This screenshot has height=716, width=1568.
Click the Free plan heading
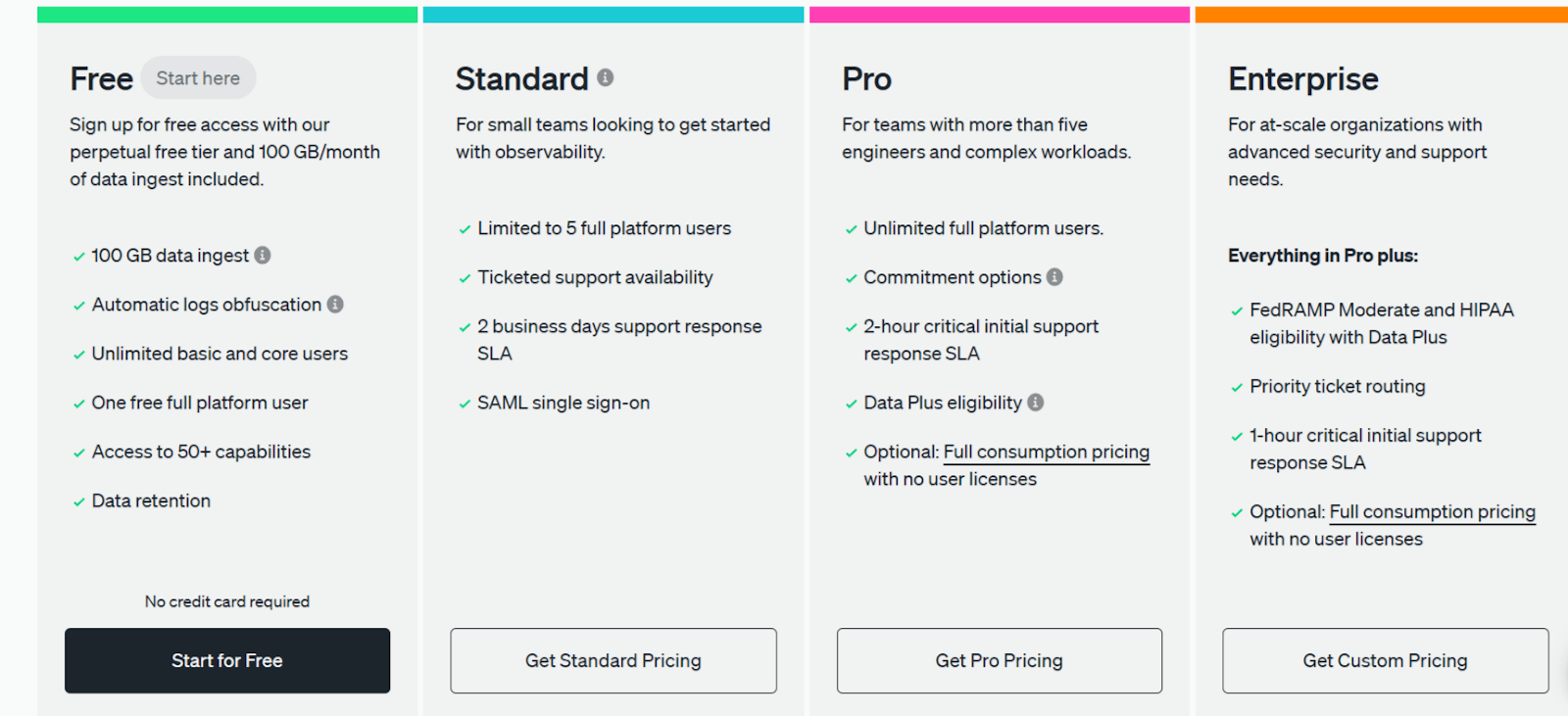click(x=101, y=78)
